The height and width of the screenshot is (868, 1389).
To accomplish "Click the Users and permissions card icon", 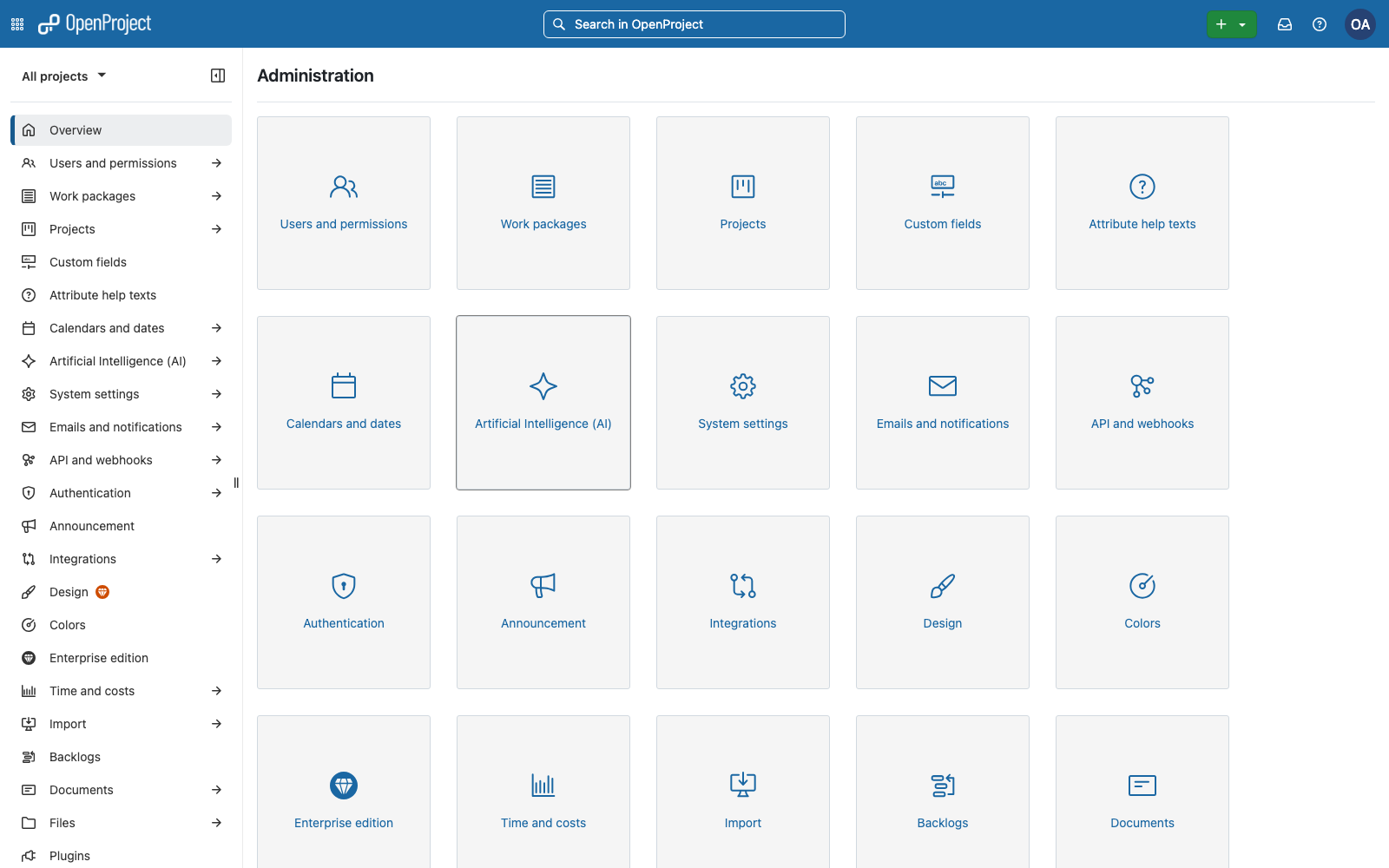I will tap(344, 187).
